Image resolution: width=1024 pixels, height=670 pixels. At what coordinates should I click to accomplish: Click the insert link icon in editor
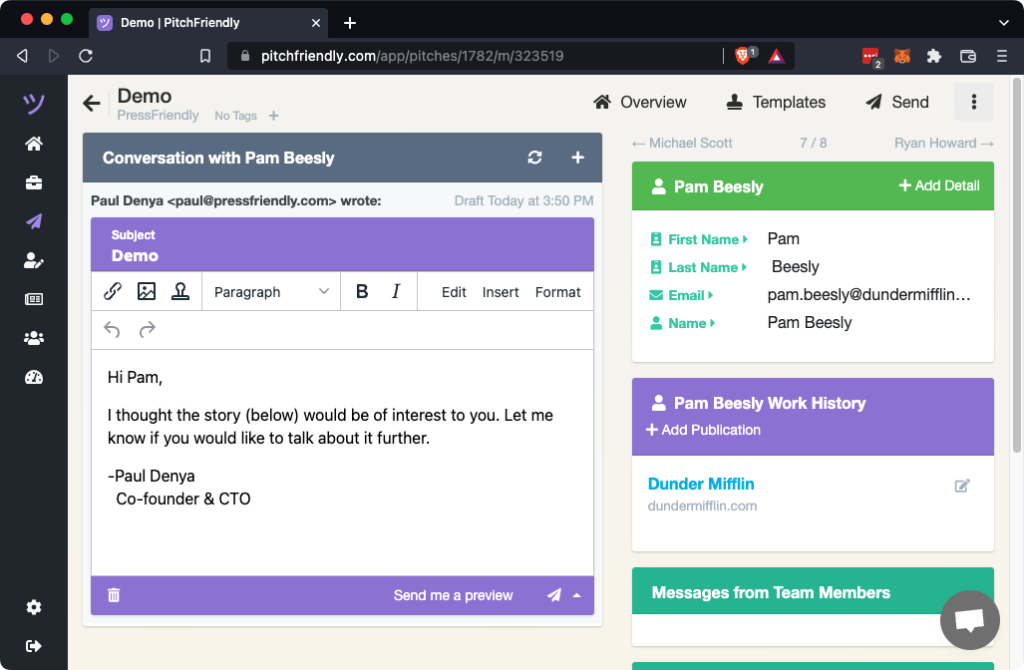click(113, 292)
